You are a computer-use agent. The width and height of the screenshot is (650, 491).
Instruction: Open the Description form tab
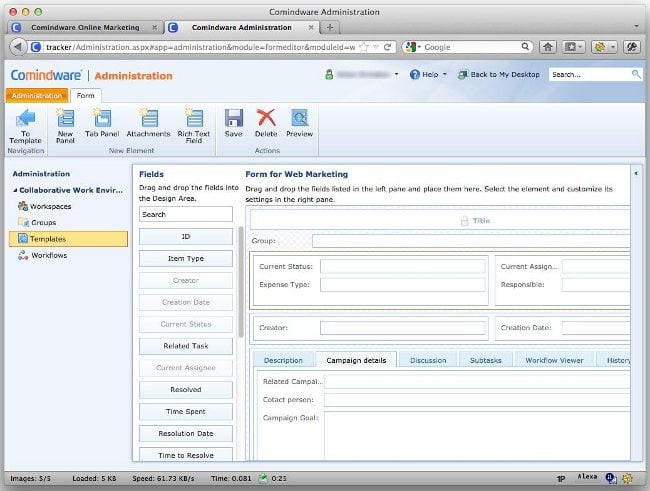pyautogui.click(x=284, y=360)
